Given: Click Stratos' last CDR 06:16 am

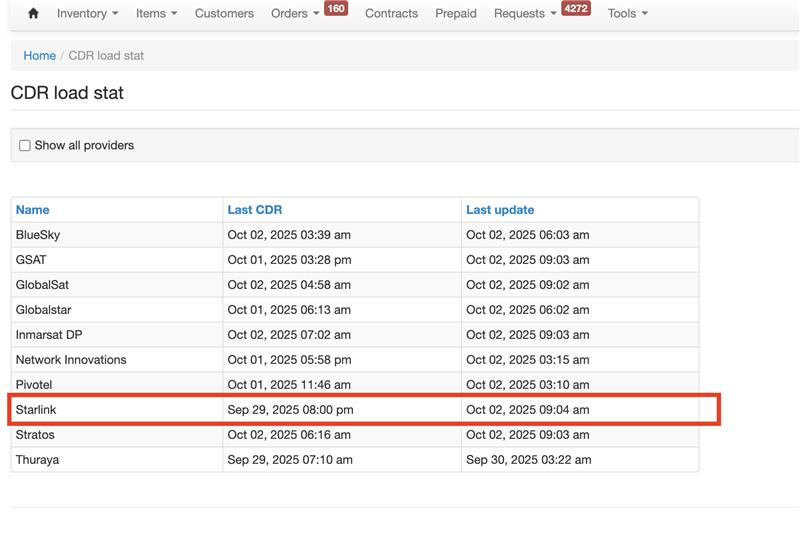Looking at the screenshot, I should coord(289,435).
